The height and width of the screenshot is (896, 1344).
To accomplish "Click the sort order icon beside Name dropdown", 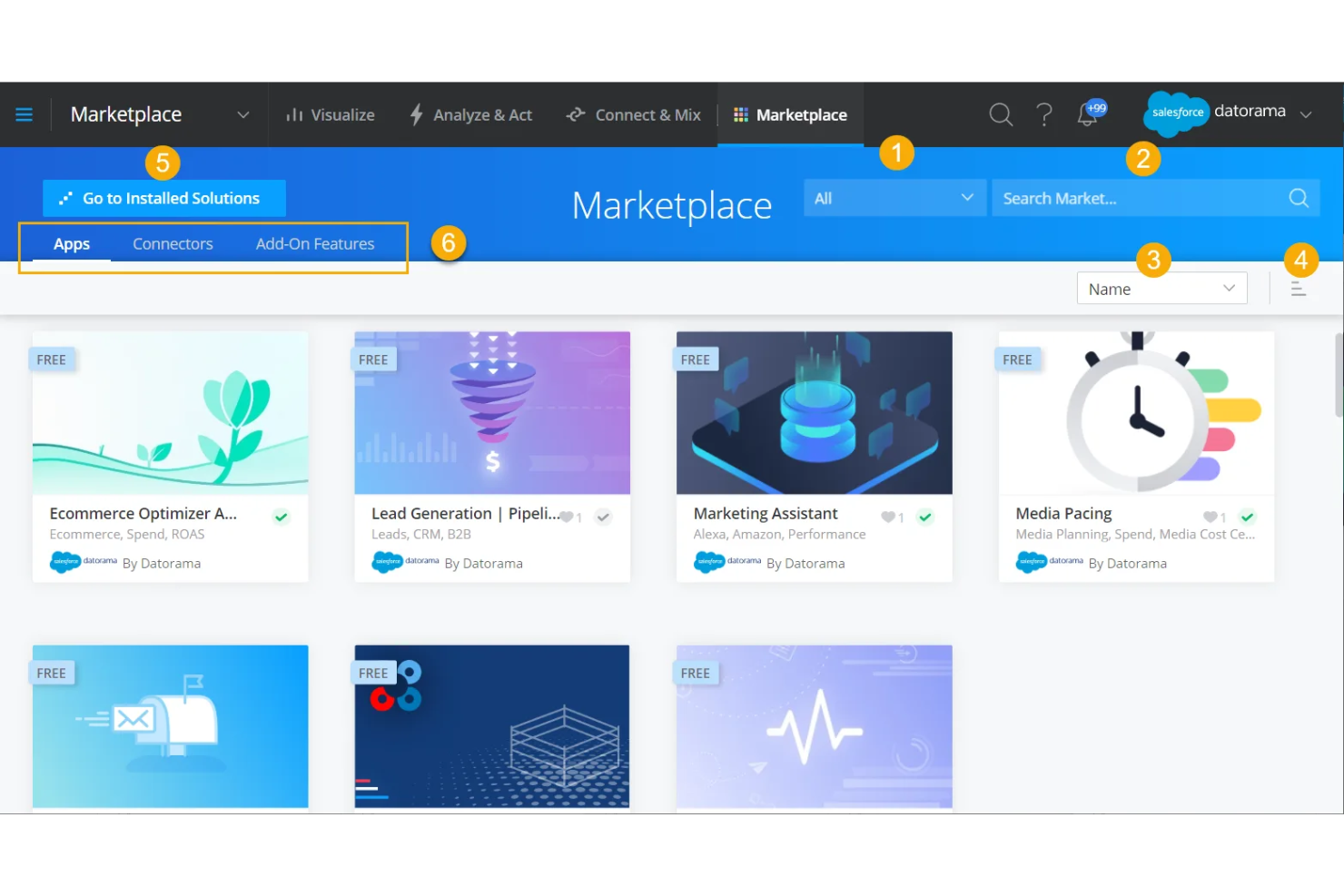I will 1298,288.
